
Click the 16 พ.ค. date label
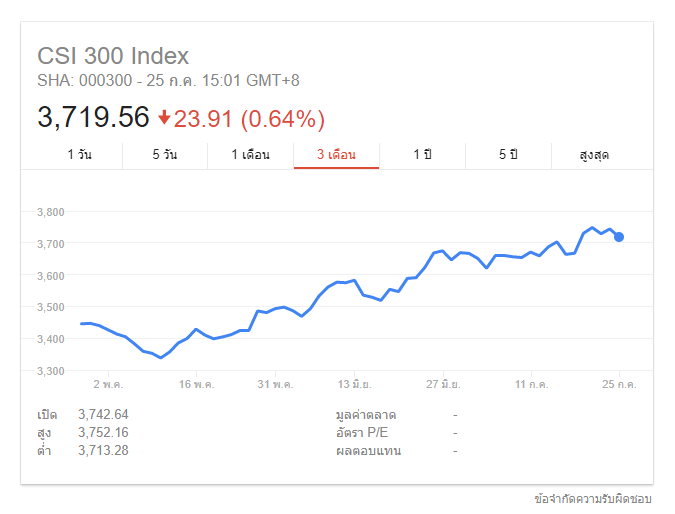197,384
